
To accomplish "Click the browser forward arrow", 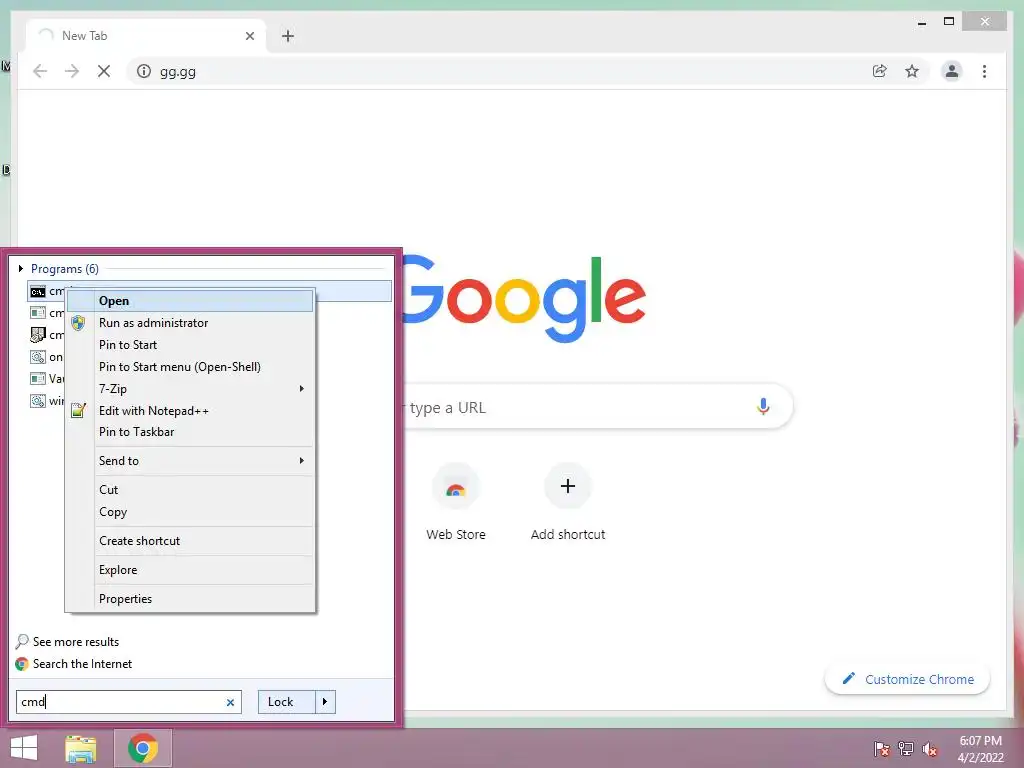I will tap(72, 71).
